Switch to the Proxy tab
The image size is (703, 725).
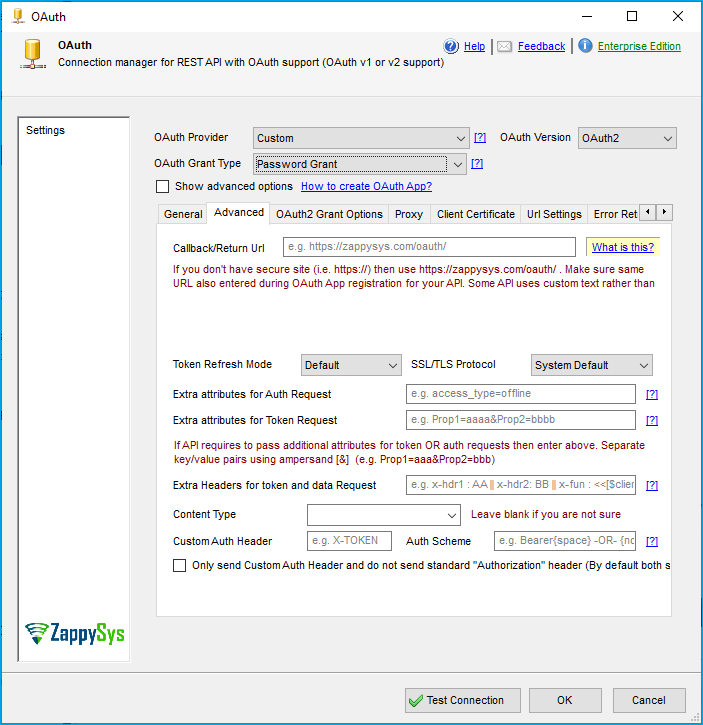[x=409, y=214]
